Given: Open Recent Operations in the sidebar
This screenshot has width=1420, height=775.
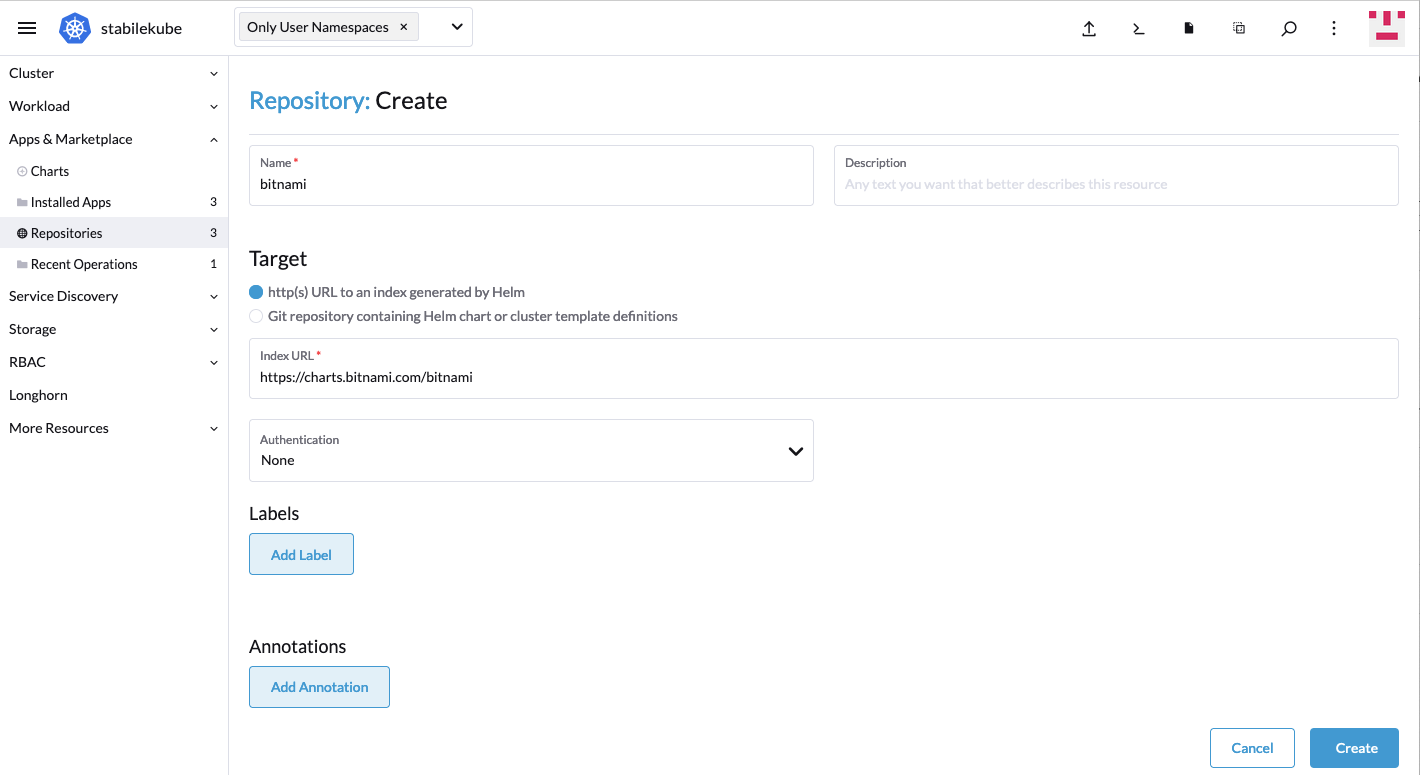Looking at the screenshot, I should click(x=114, y=264).
